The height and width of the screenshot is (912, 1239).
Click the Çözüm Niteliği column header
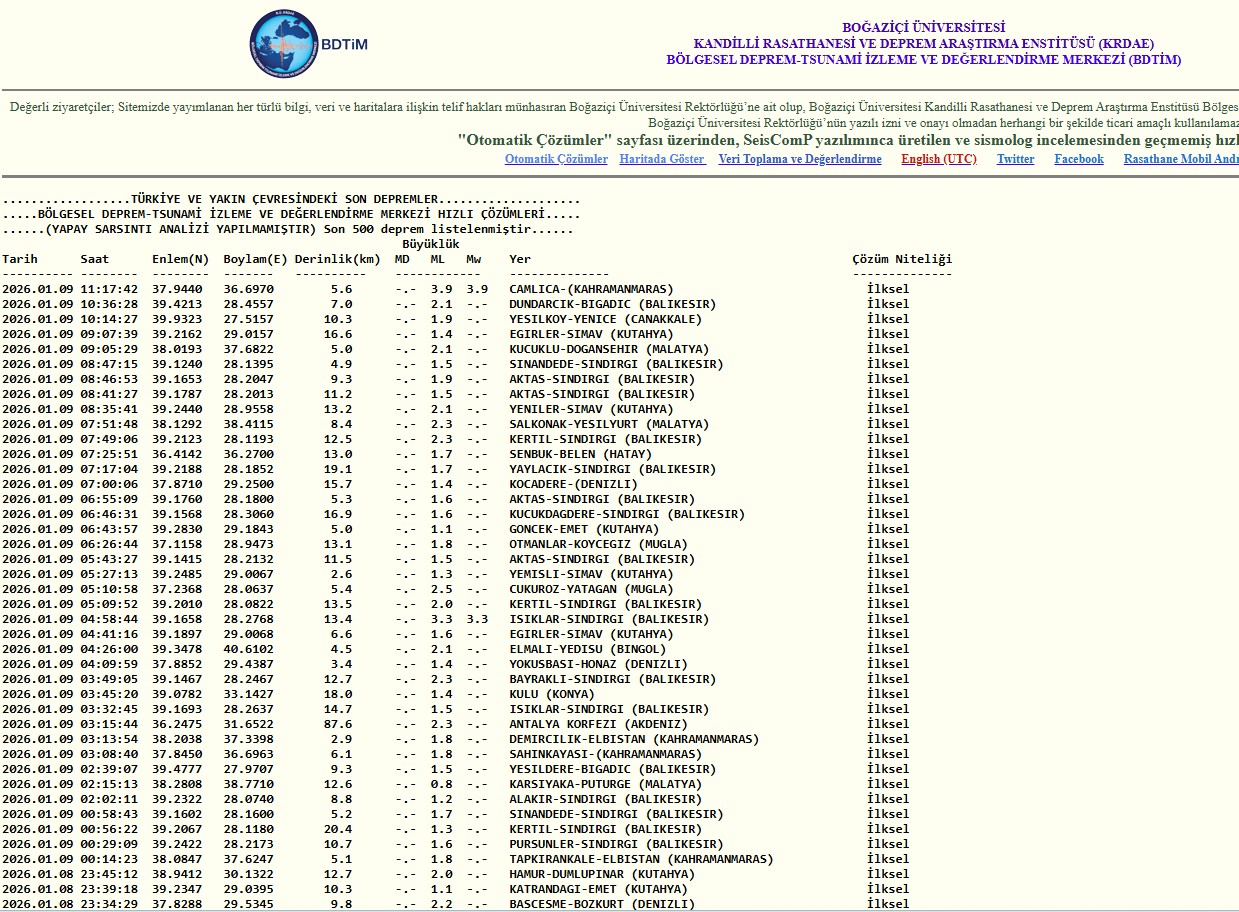[902, 259]
